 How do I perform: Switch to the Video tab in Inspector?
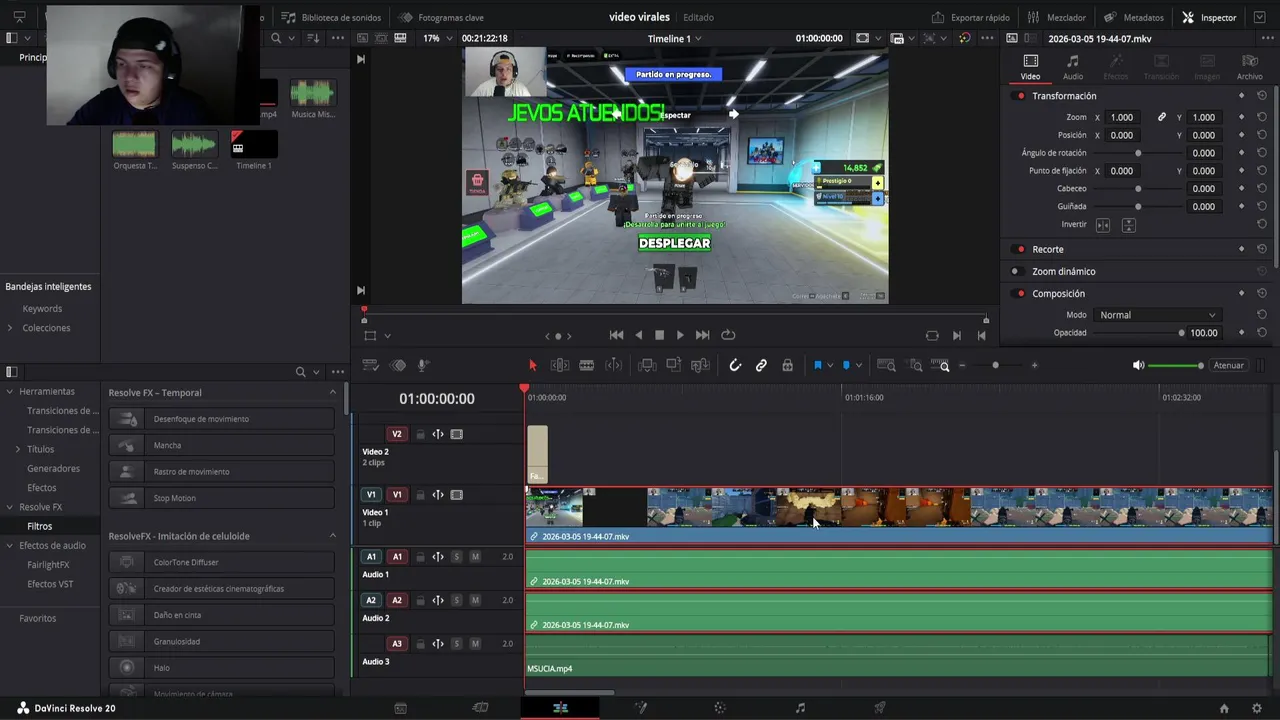point(1030,67)
